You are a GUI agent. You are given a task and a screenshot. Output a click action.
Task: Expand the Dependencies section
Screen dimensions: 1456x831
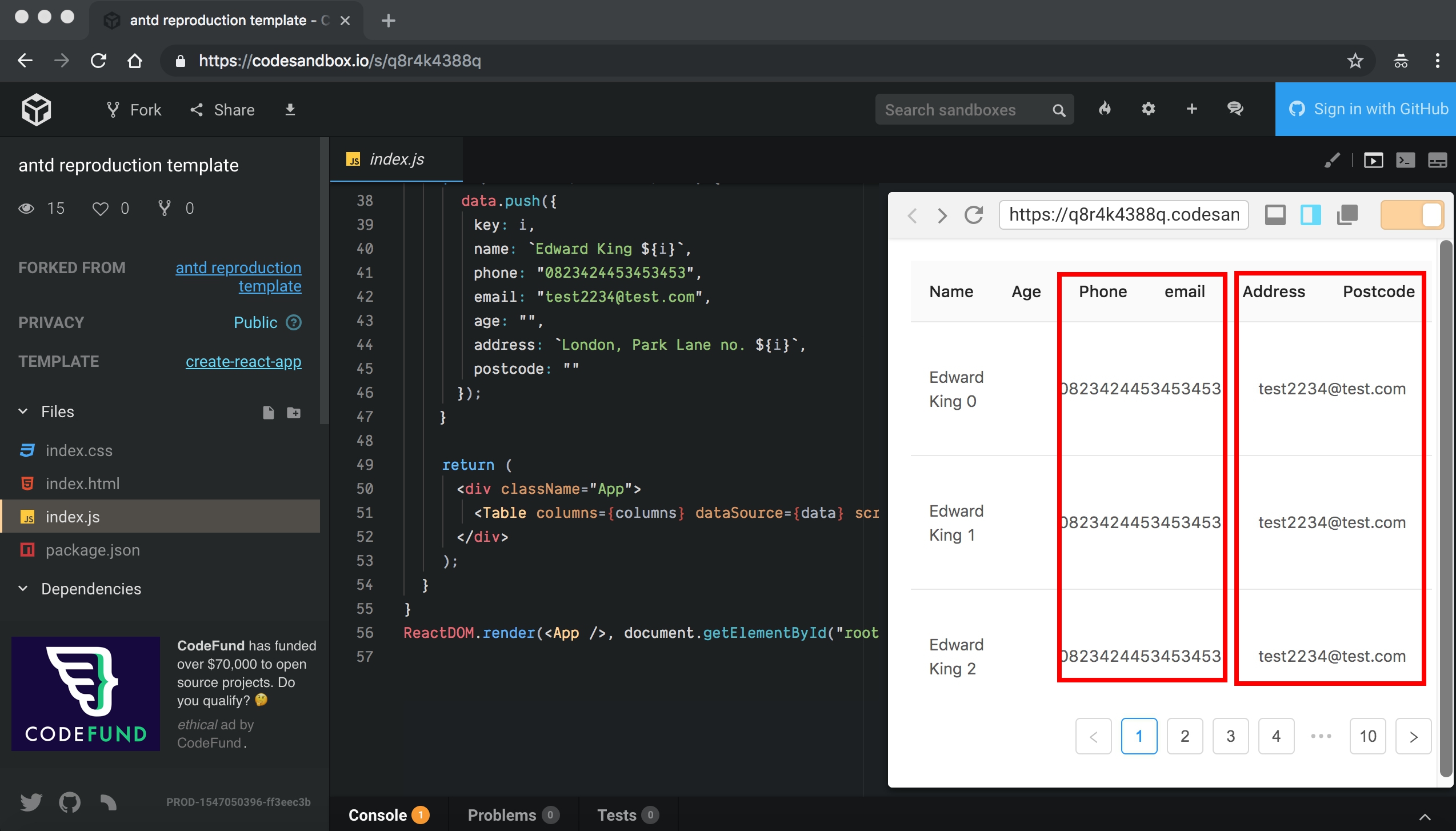(23, 588)
